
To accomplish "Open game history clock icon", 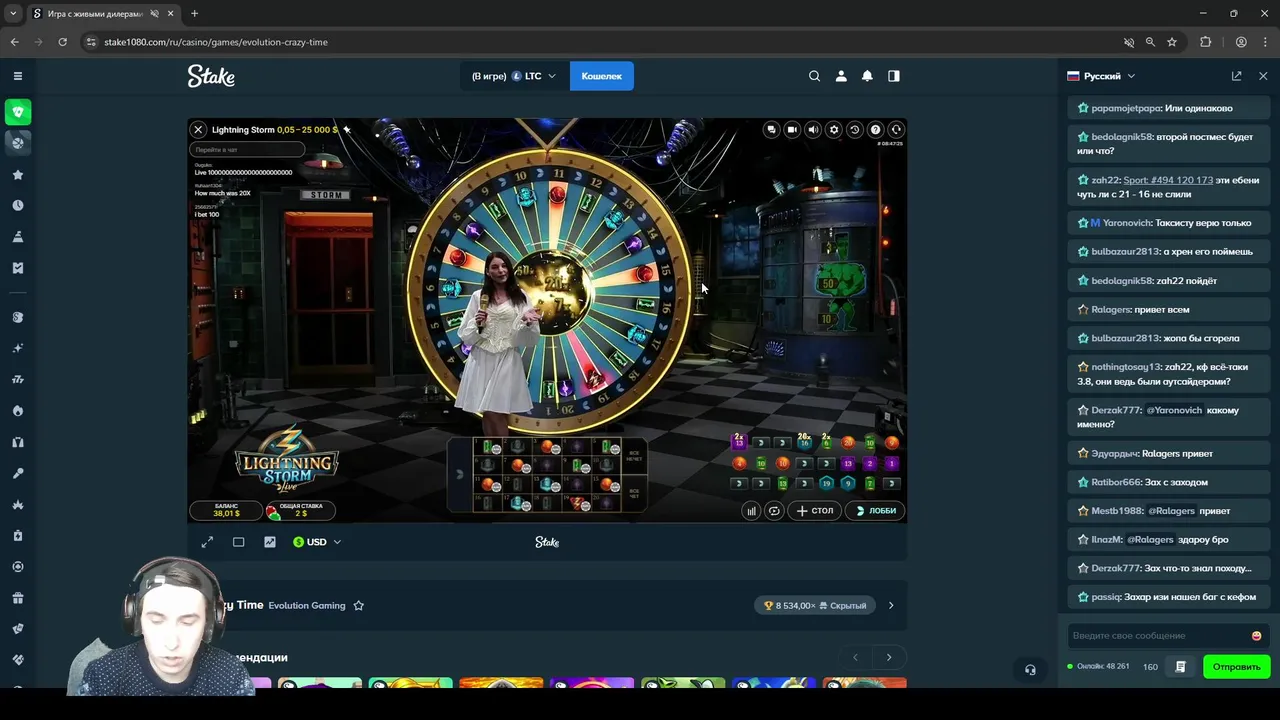I will (x=854, y=129).
